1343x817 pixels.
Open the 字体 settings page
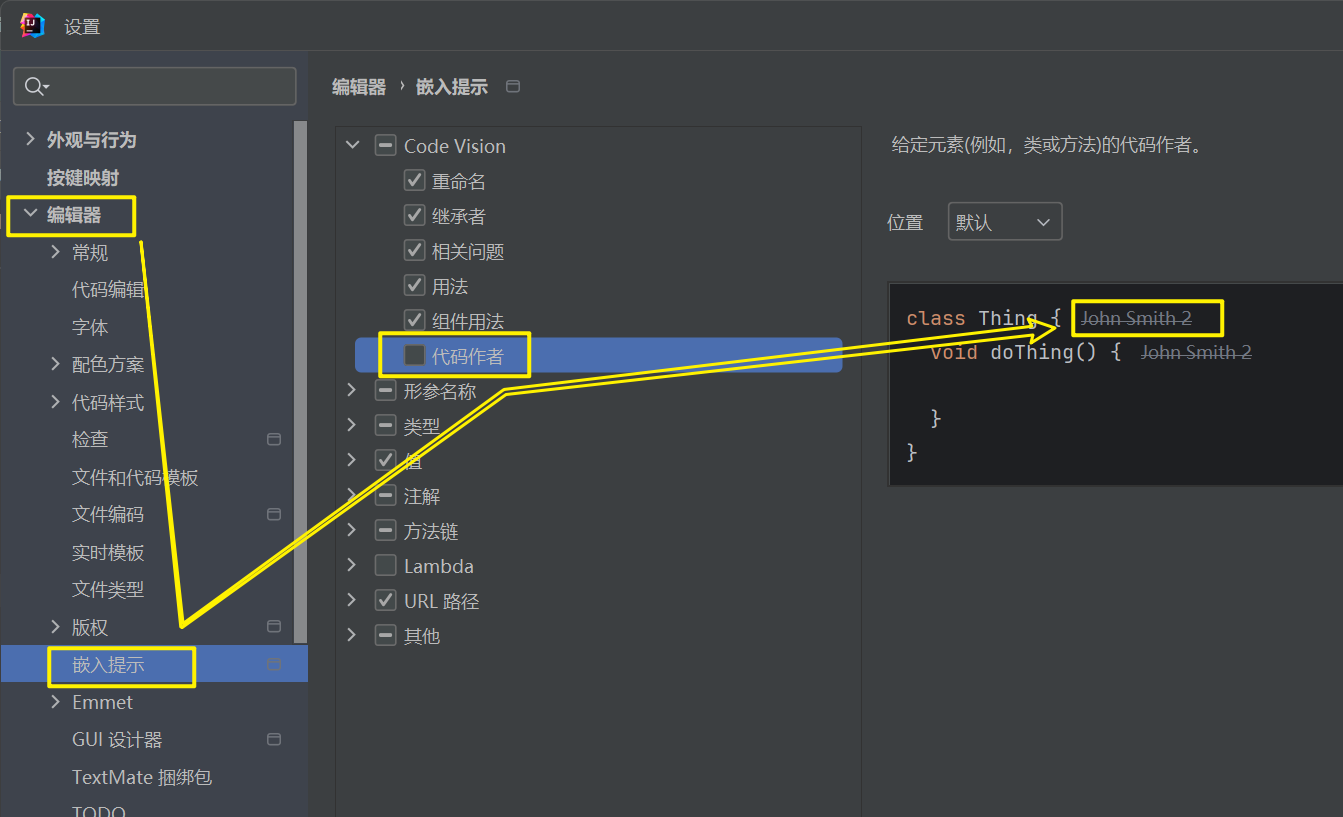(90, 328)
